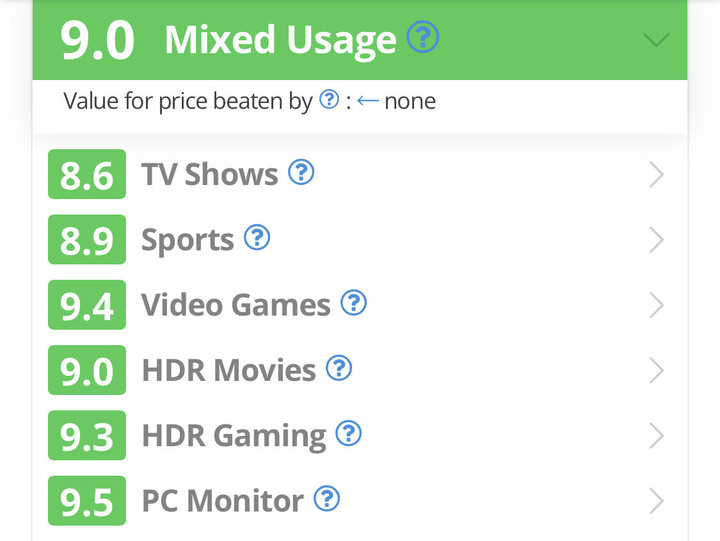Click the HDR Gaming help icon
Image resolution: width=720 pixels, height=541 pixels.
pyautogui.click(x=349, y=434)
